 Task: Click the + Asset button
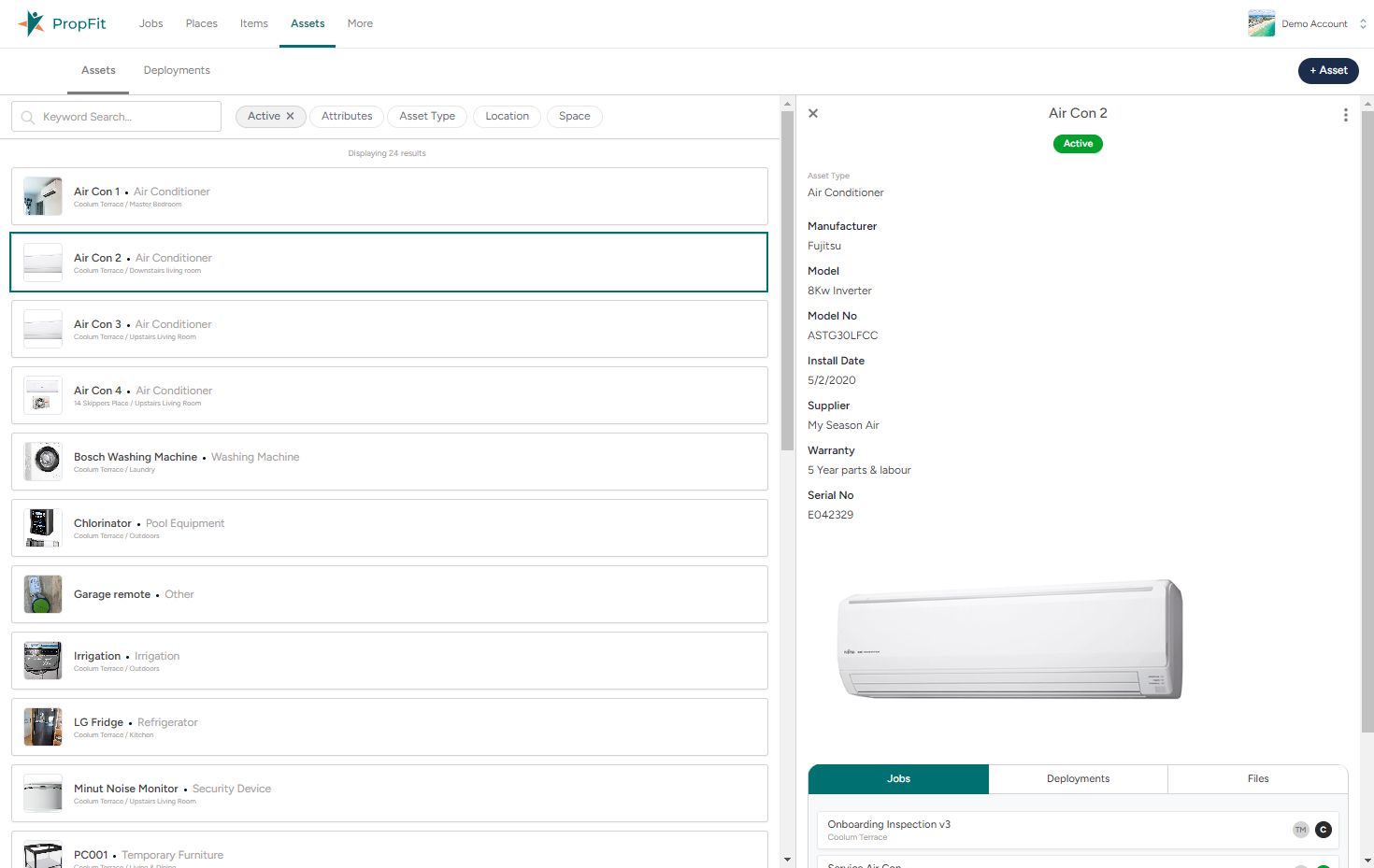pos(1328,71)
